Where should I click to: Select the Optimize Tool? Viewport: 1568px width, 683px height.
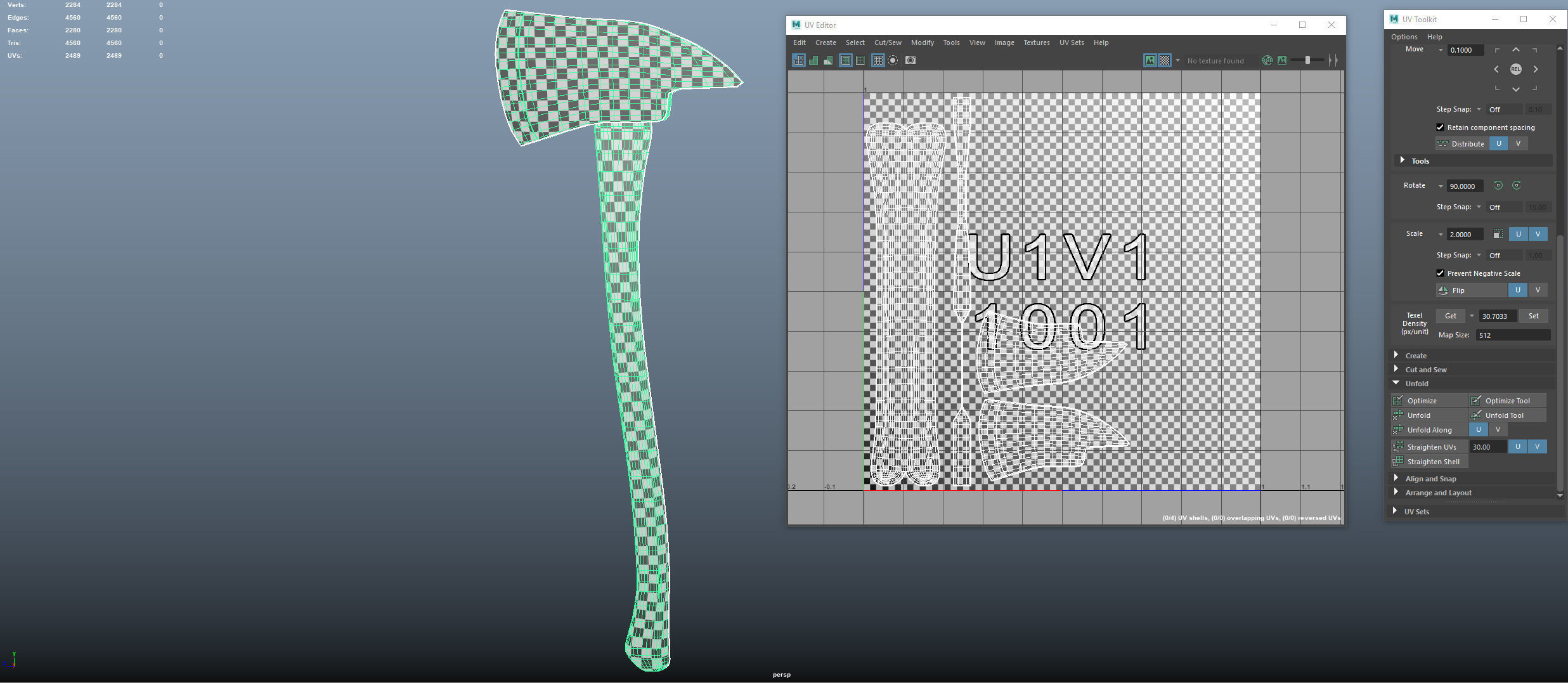pyautogui.click(x=1507, y=401)
